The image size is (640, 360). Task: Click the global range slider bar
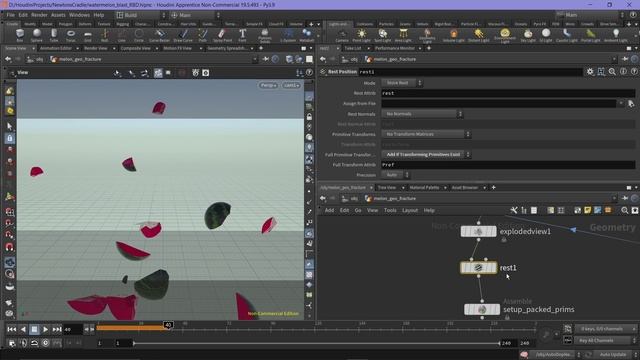pyautogui.click(x=316, y=343)
